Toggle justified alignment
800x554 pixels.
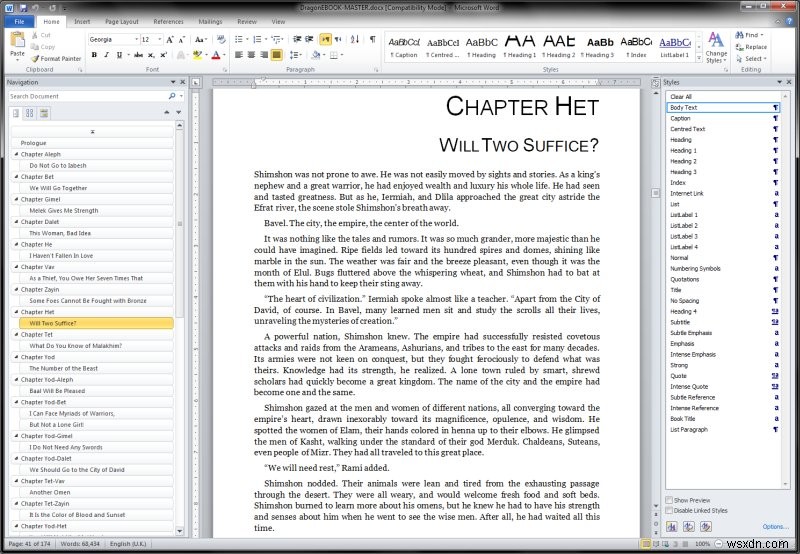click(x=276, y=55)
